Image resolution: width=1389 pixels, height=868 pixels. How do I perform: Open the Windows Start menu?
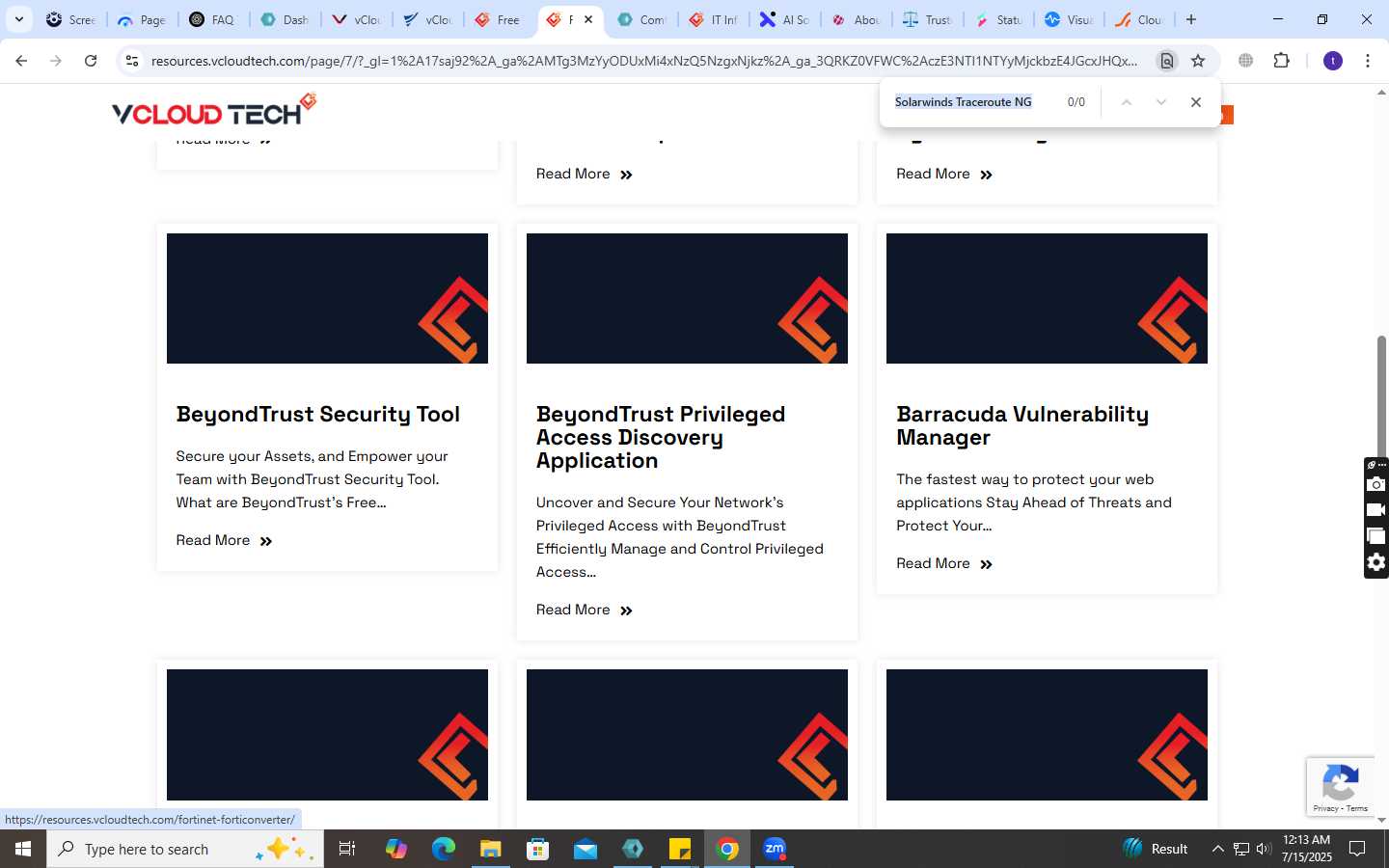(x=23, y=849)
